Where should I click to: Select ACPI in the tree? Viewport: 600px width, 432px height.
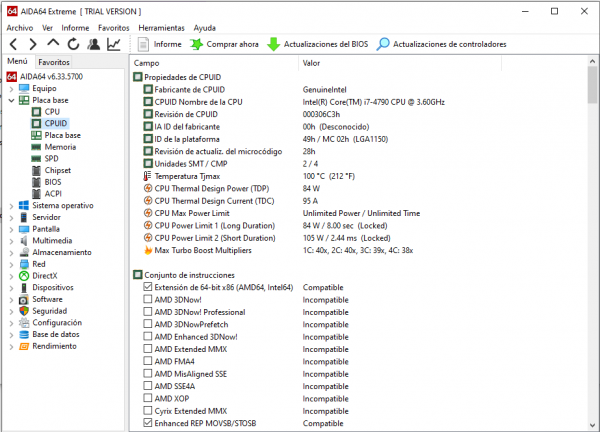[53, 194]
